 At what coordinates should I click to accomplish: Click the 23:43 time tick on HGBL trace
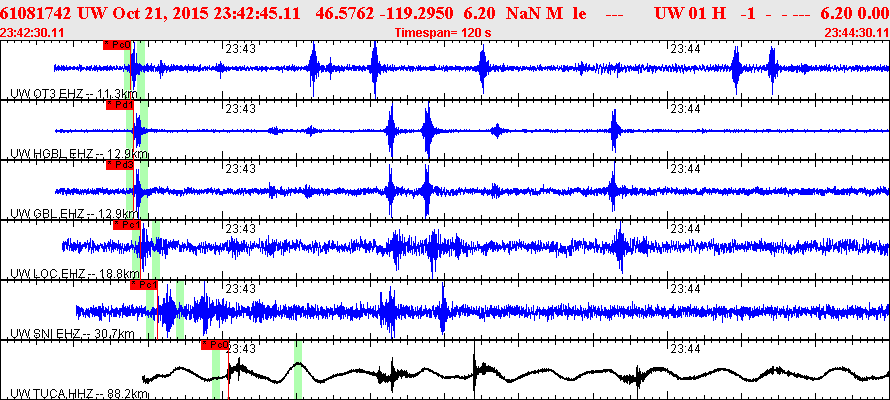(x=240, y=108)
